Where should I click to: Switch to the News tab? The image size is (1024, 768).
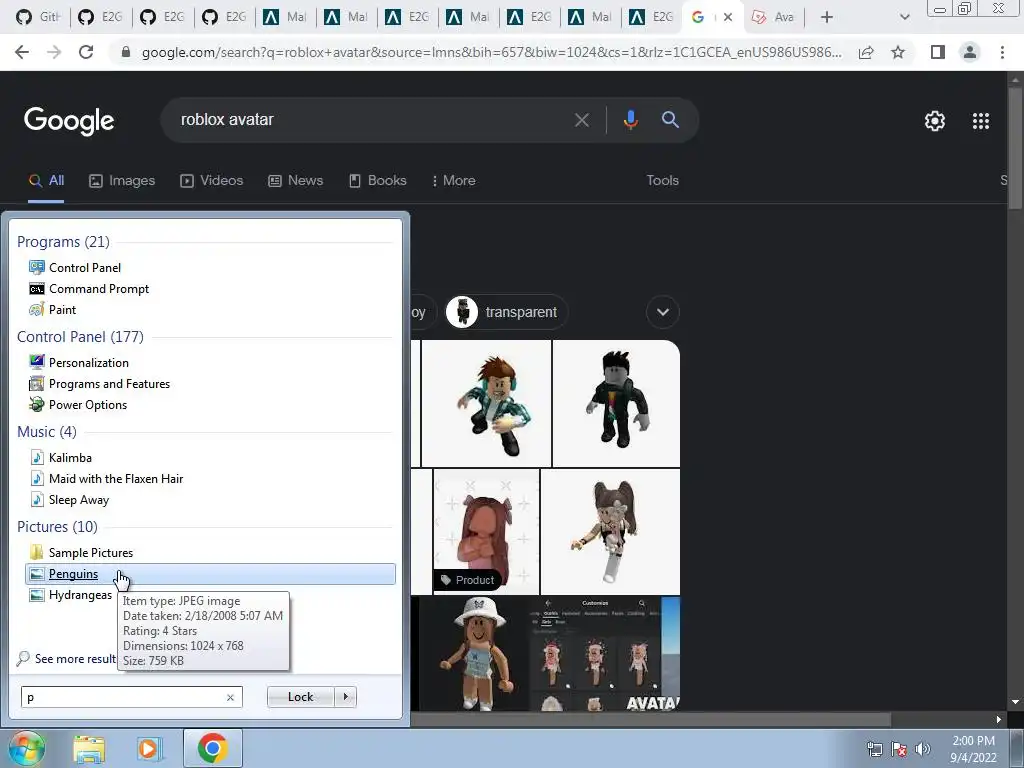pos(295,181)
